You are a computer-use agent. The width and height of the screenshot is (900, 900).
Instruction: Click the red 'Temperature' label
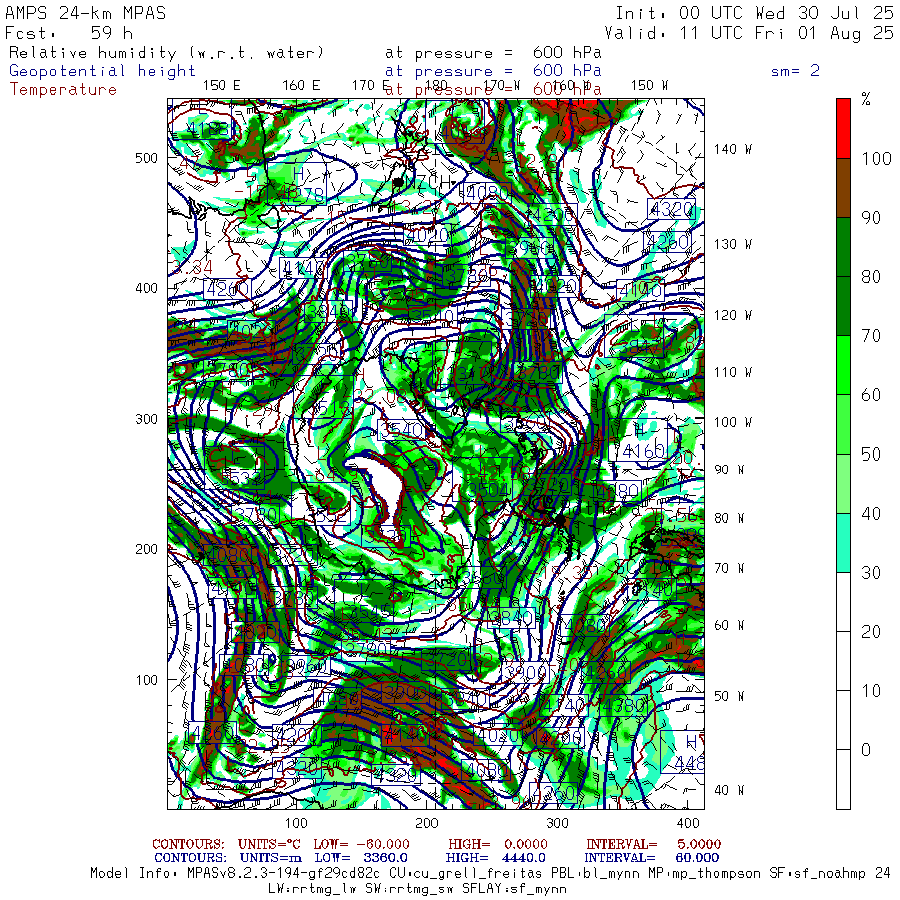(63, 90)
